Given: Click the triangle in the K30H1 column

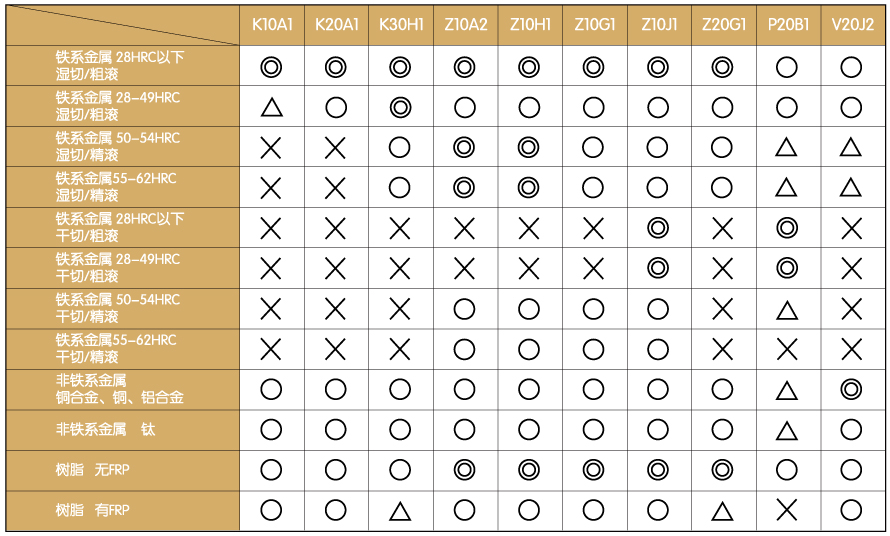Looking at the screenshot, I should (400, 512).
